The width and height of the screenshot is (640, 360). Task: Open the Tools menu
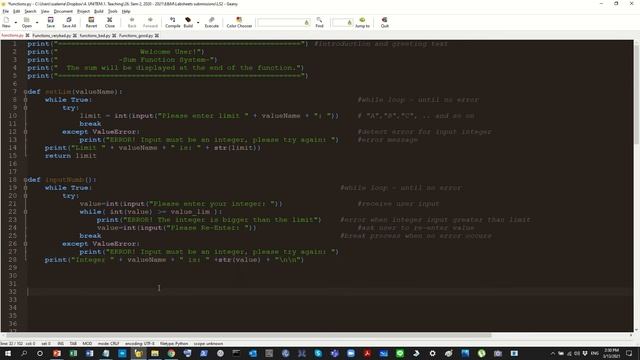[113, 11]
